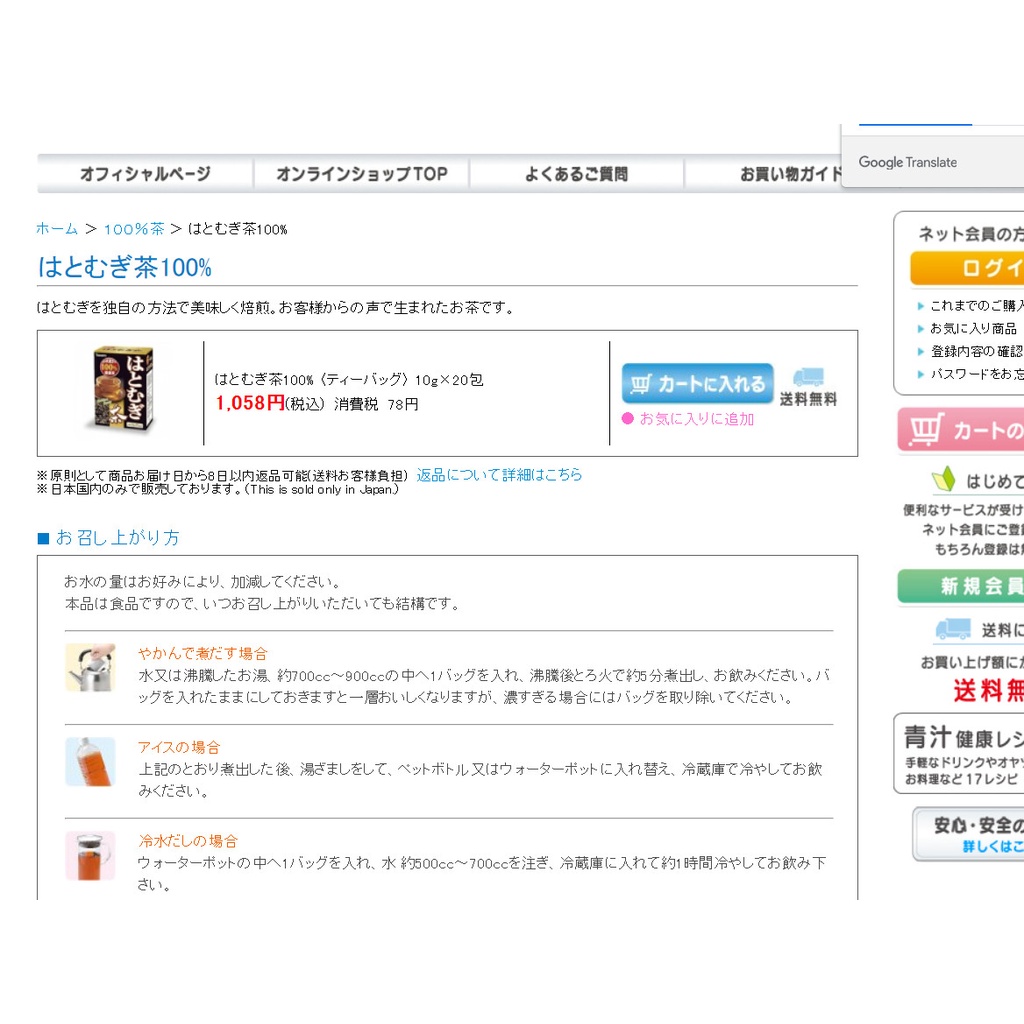Click the お気に入り商品 sidebar link

tap(973, 328)
